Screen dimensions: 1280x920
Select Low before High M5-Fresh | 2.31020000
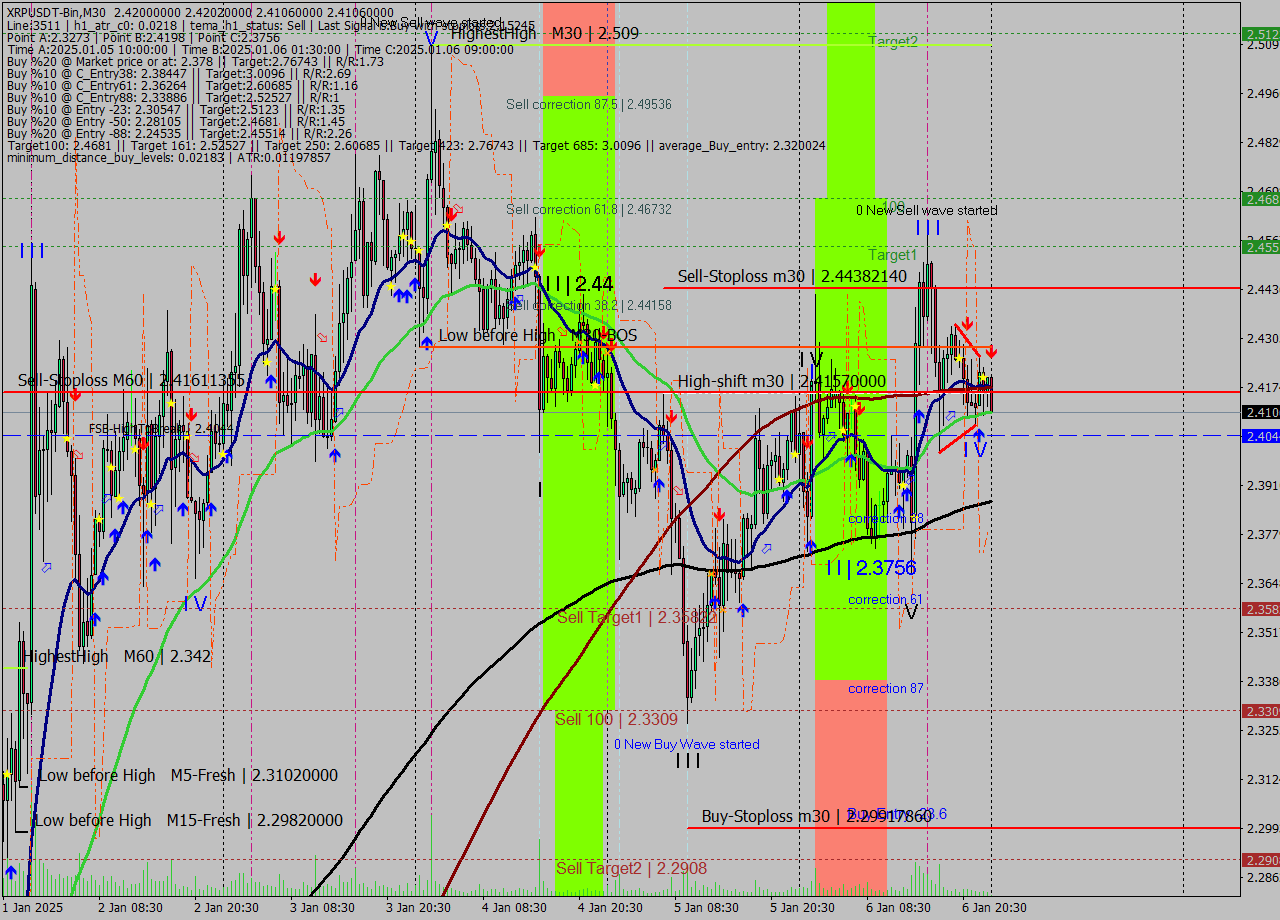187,775
